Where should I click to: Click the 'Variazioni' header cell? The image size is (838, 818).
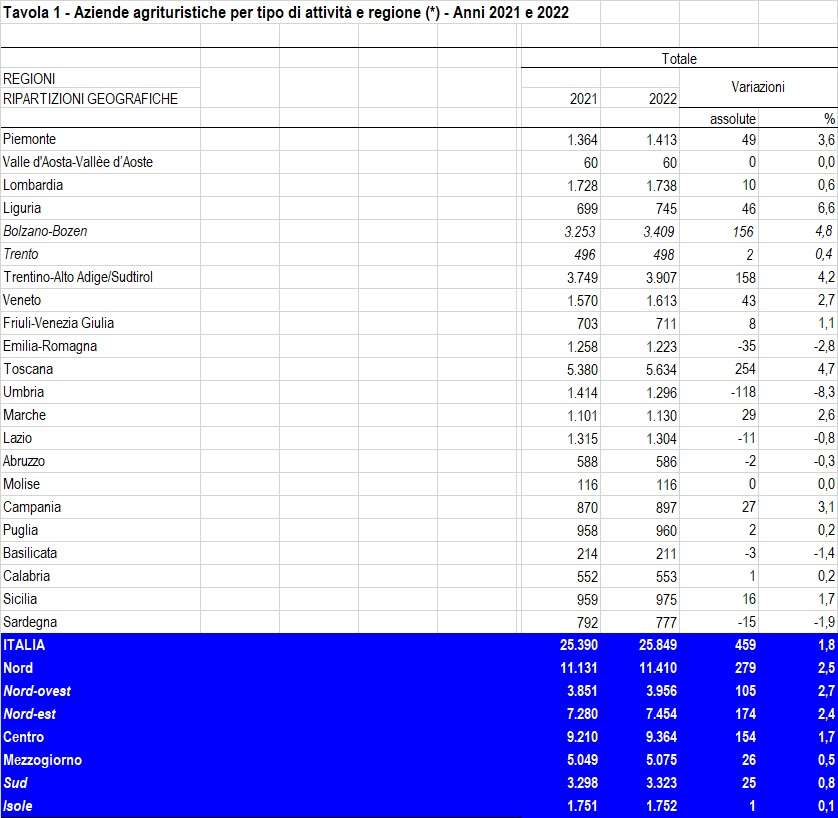(757, 88)
